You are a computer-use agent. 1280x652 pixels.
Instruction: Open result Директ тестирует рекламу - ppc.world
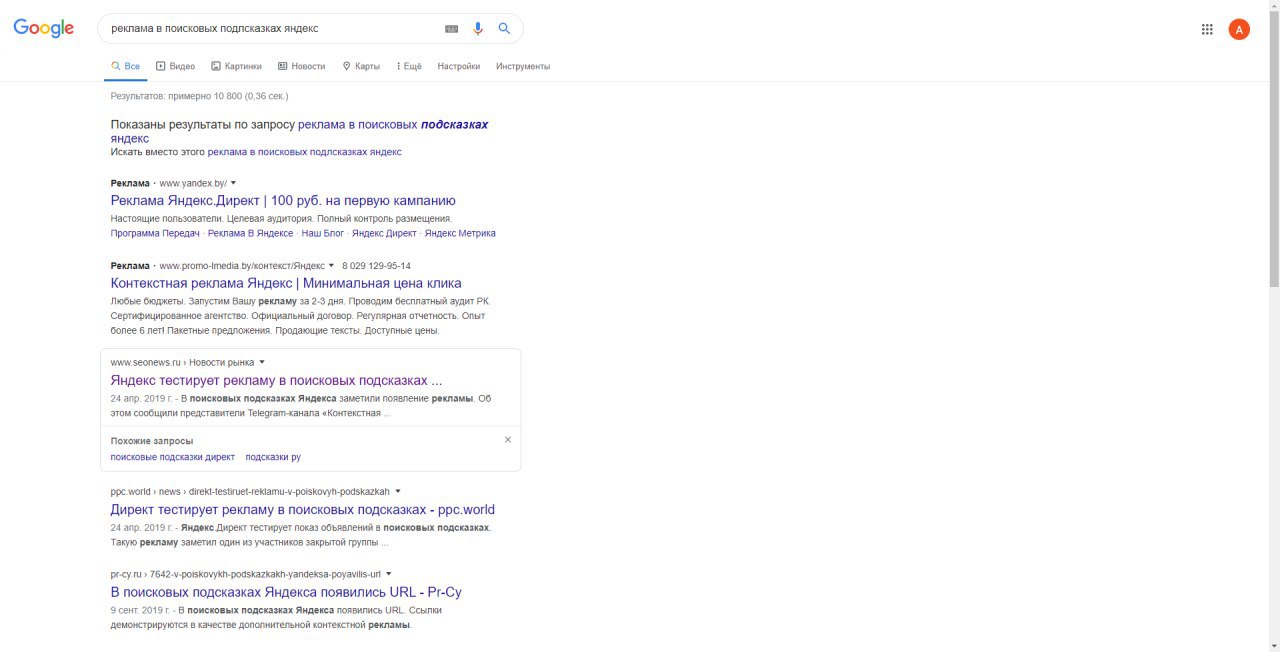303,509
